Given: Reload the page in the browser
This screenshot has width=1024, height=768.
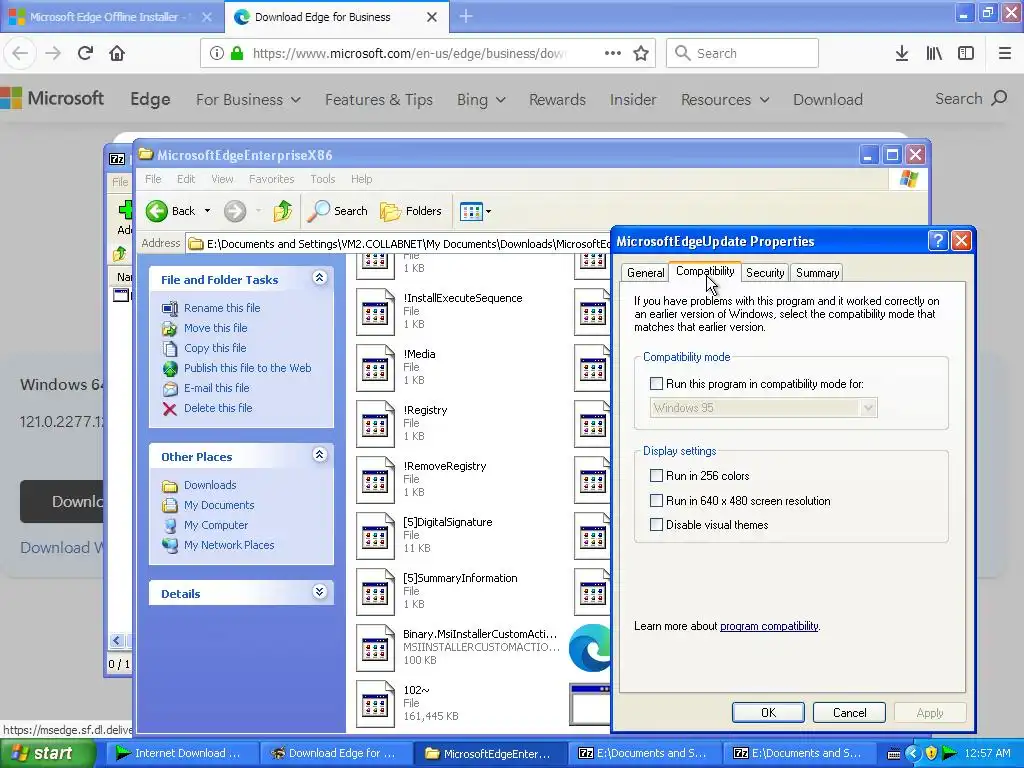Looking at the screenshot, I should click(85, 53).
